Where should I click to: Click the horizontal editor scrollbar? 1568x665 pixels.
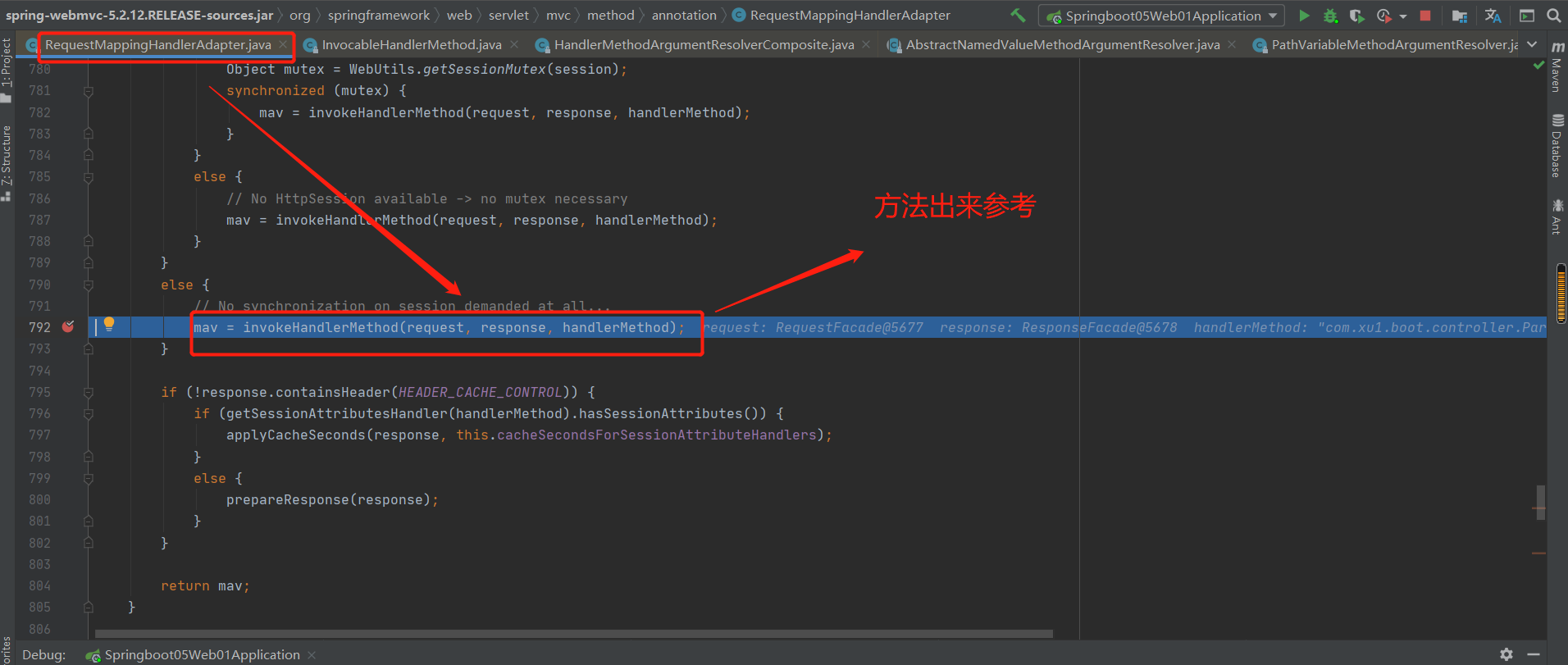[x=573, y=633]
